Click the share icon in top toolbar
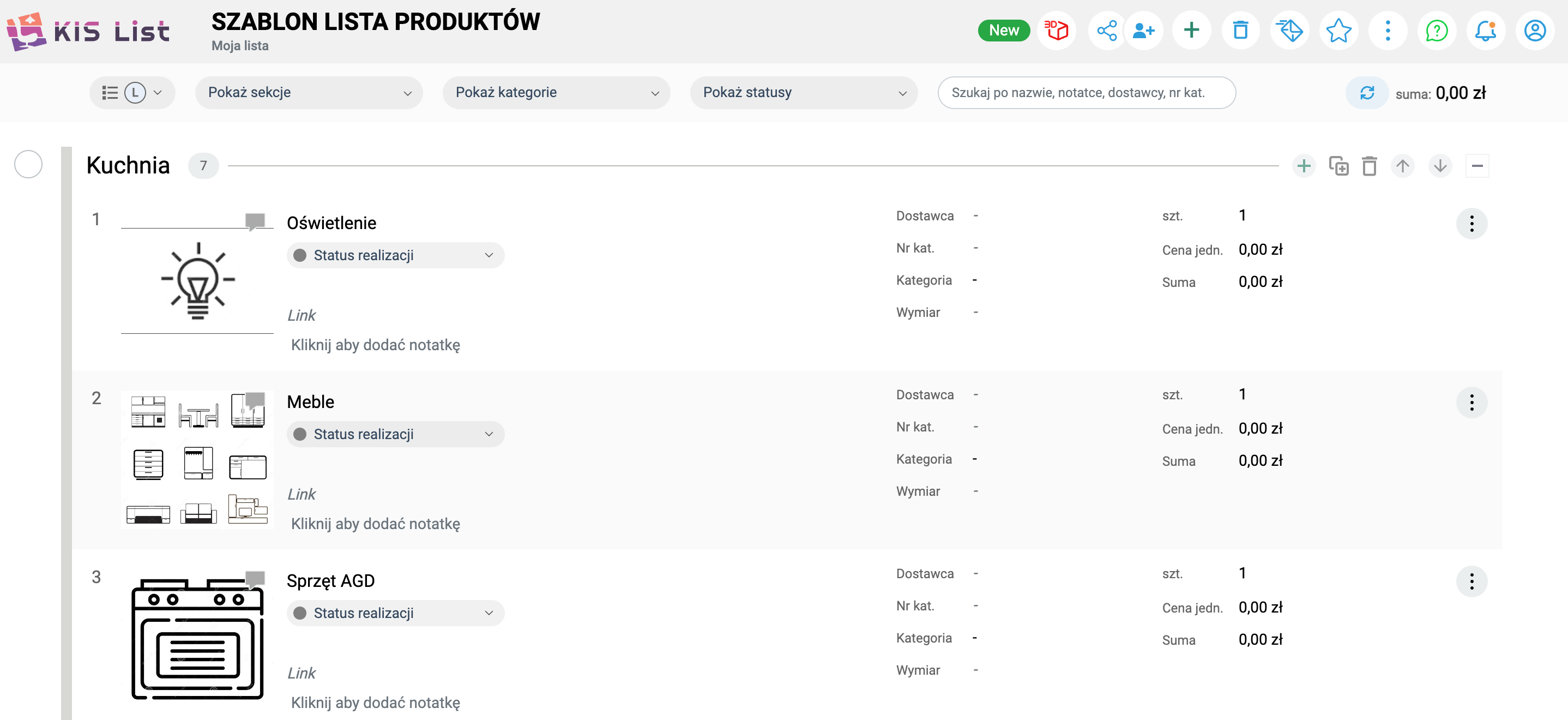The width and height of the screenshot is (1568, 720). pyautogui.click(x=1106, y=31)
